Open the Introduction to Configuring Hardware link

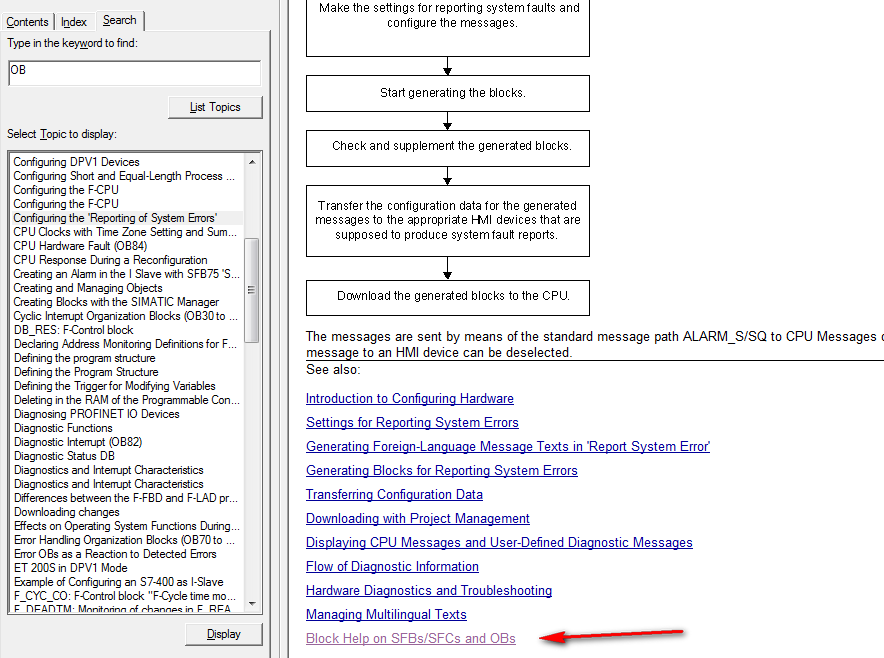coord(410,399)
